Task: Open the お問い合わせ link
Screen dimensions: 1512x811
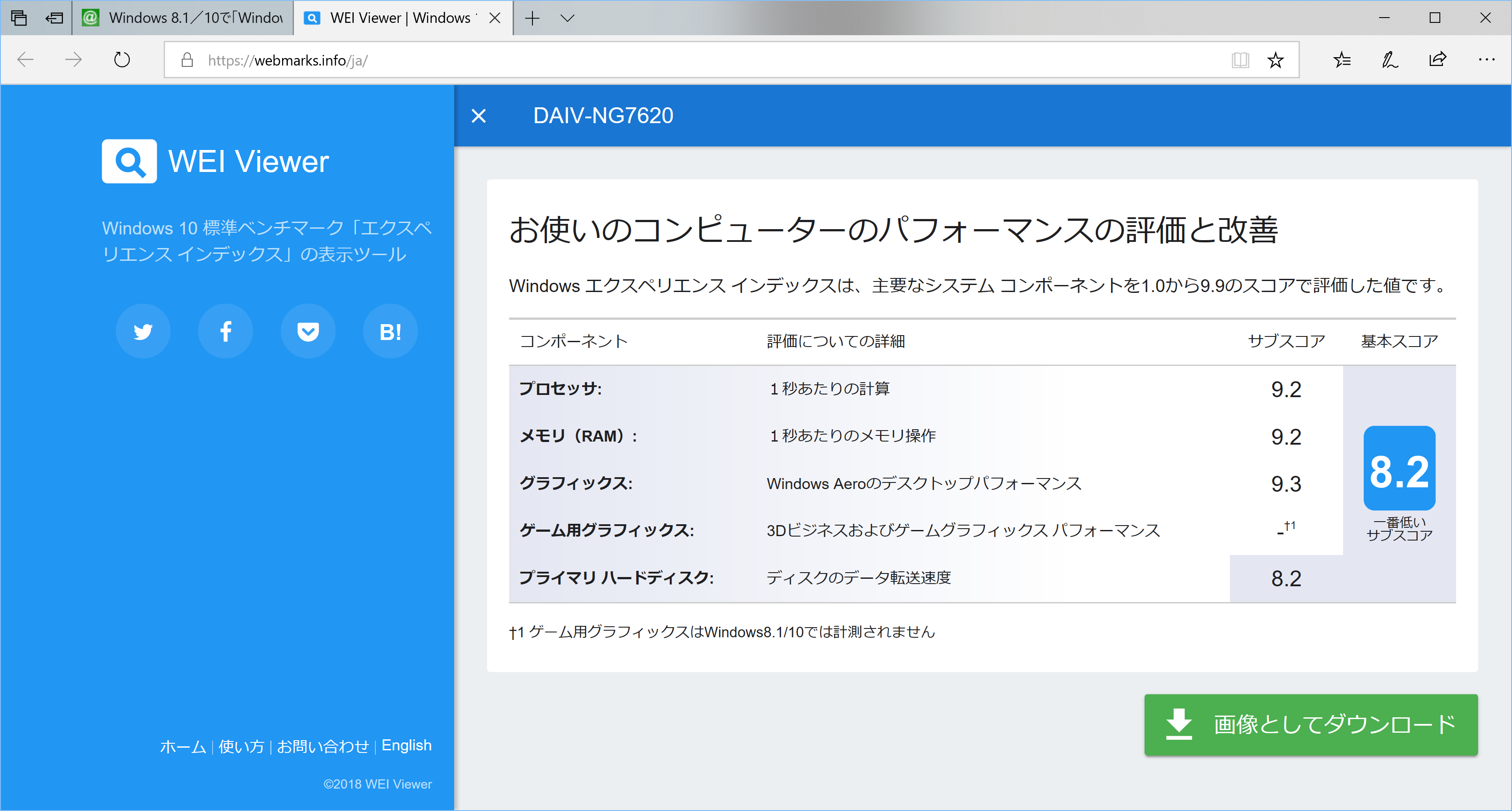Action: click(x=323, y=746)
